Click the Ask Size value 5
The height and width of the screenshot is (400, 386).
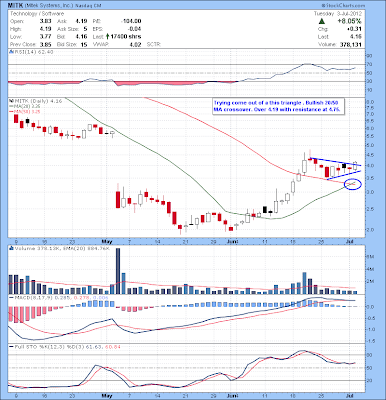(86, 29)
